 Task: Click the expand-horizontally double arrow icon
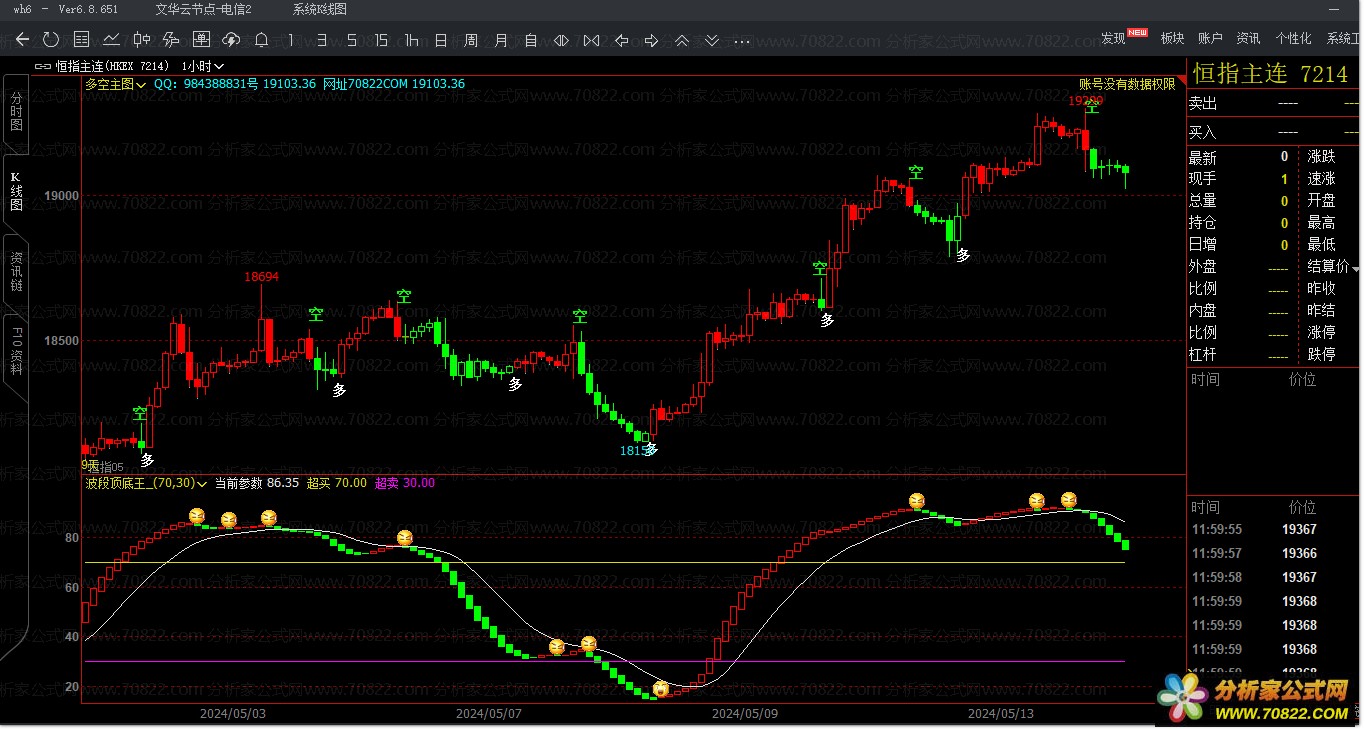tap(561, 40)
